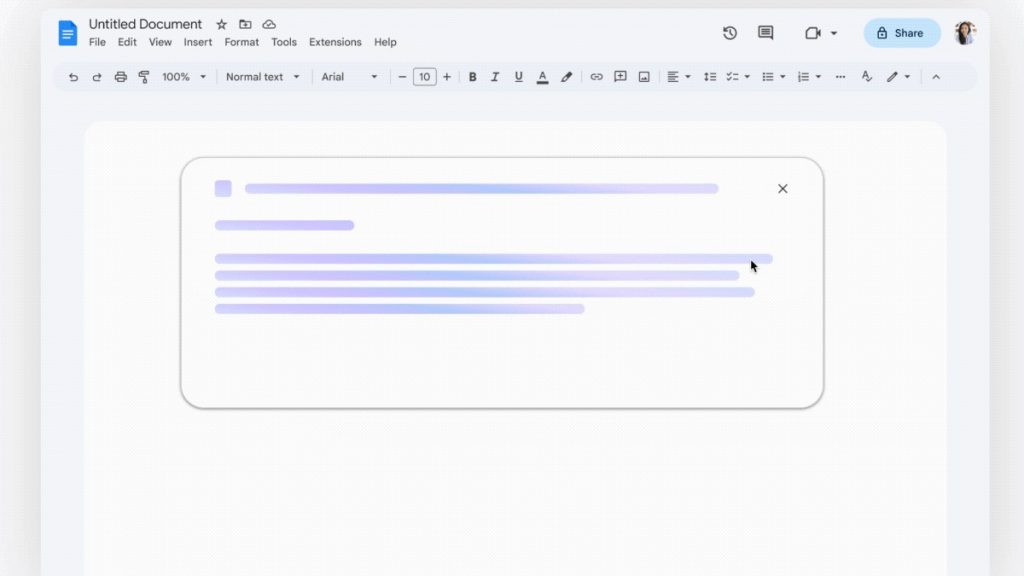Click the Undo arrow icon

click(x=73, y=77)
